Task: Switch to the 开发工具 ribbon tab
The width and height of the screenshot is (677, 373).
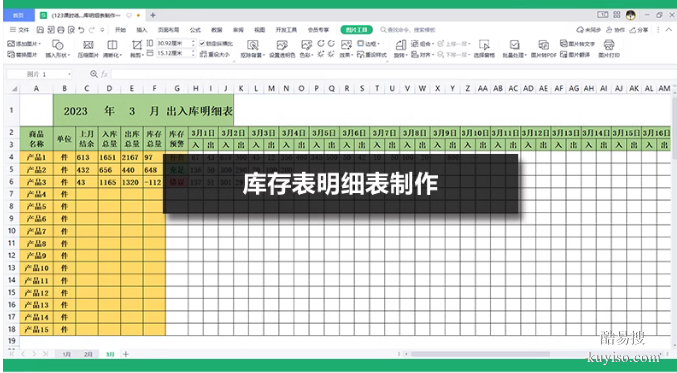Action: pos(286,30)
